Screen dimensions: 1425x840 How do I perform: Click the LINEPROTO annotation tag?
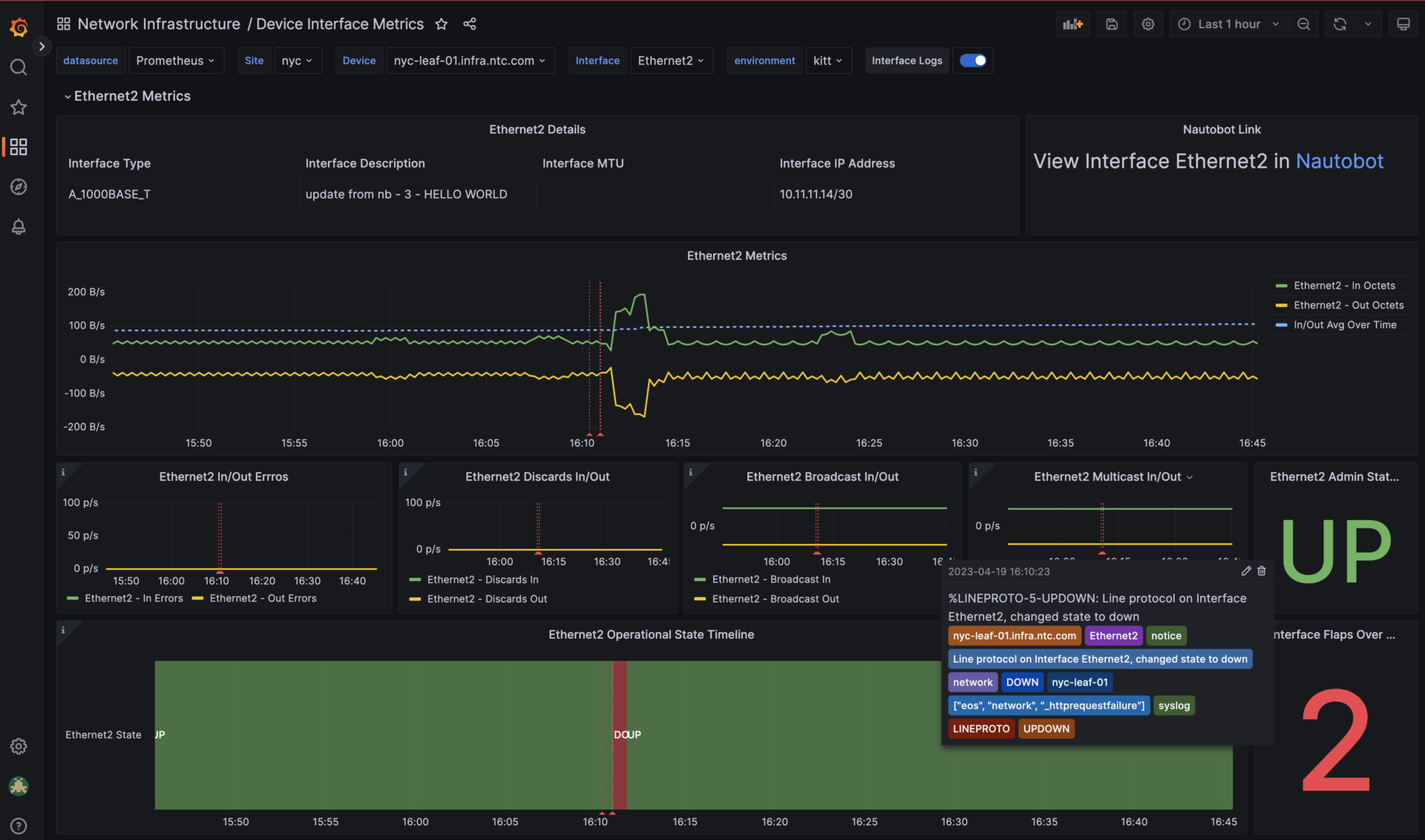coord(981,729)
